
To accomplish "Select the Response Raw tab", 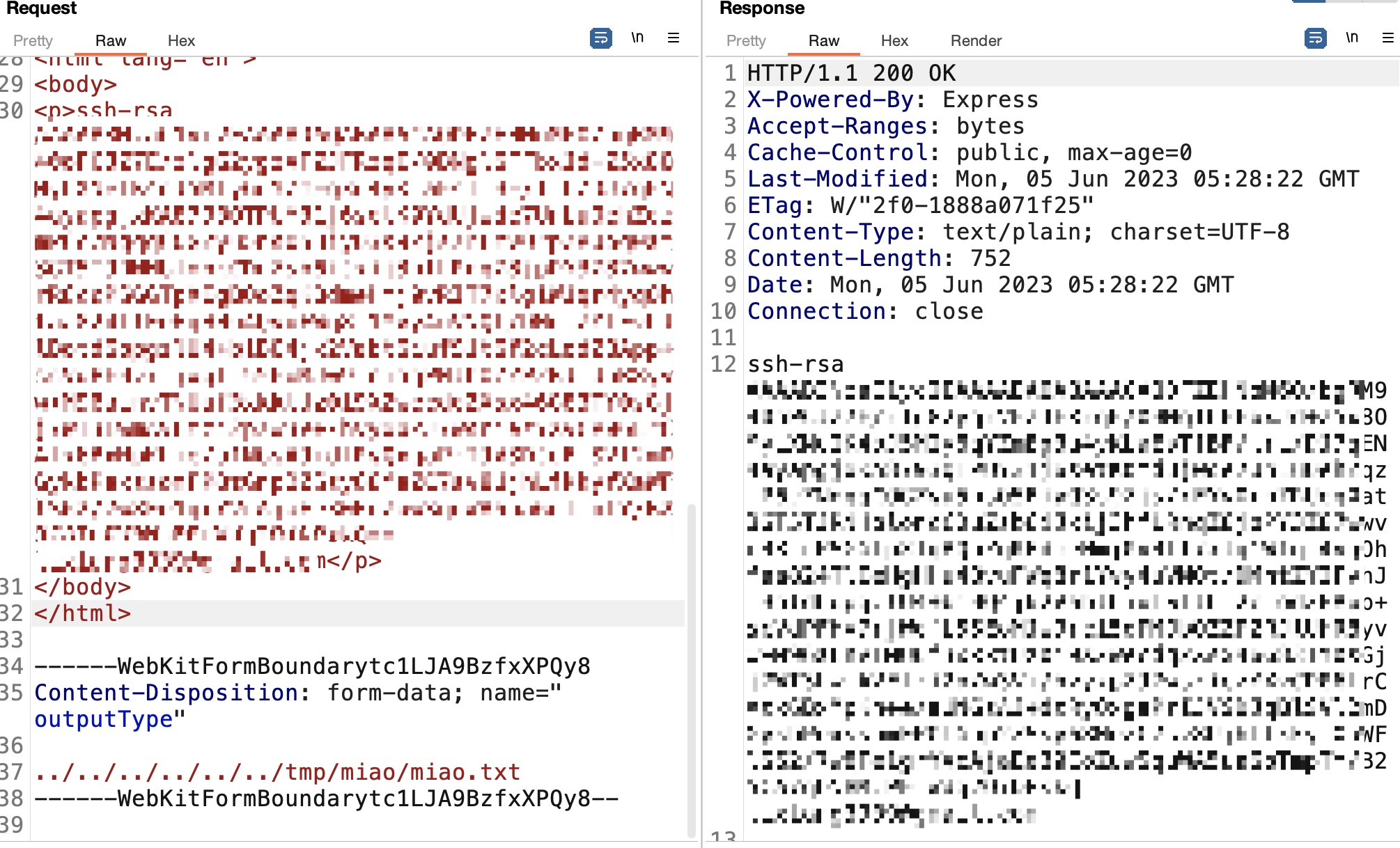I will point(824,40).
